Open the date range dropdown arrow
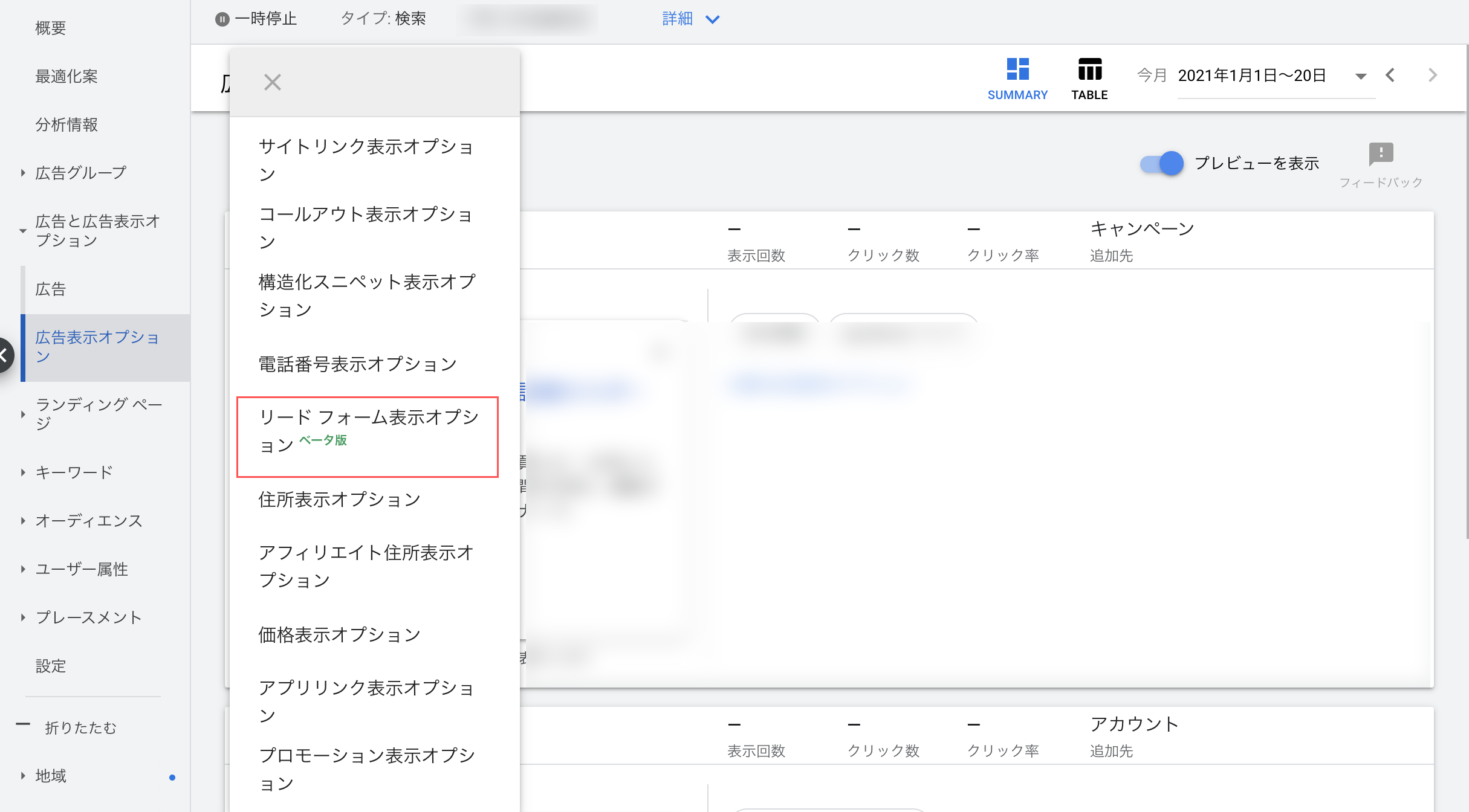This screenshot has width=1469, height=812. tap(1360, 76)
